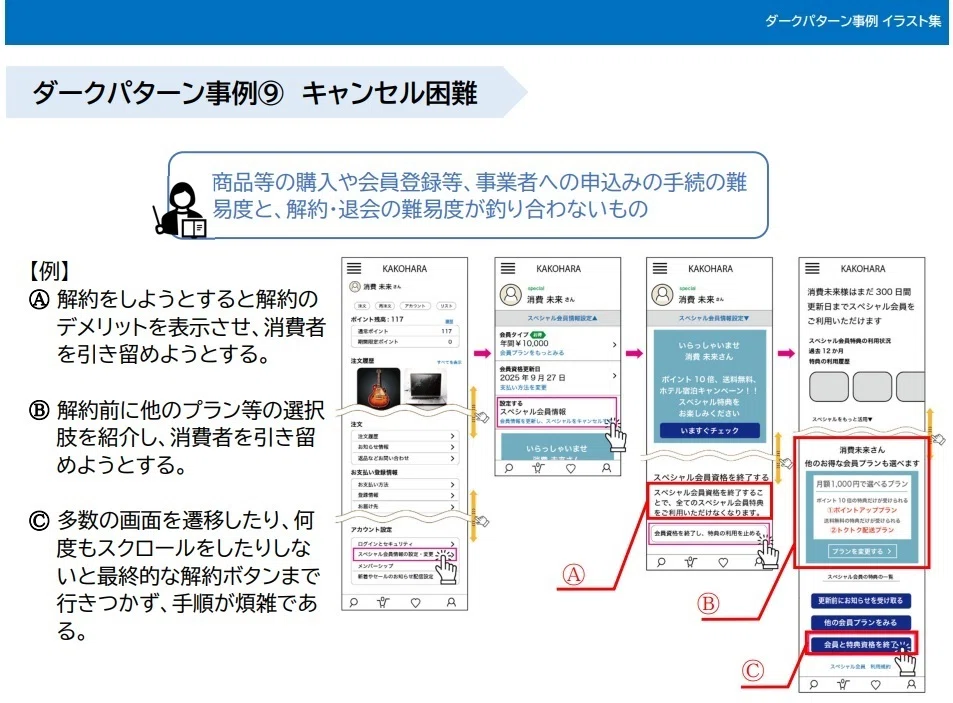
Task: Open the guitar order thumbnail
Action: click(379, 387)
